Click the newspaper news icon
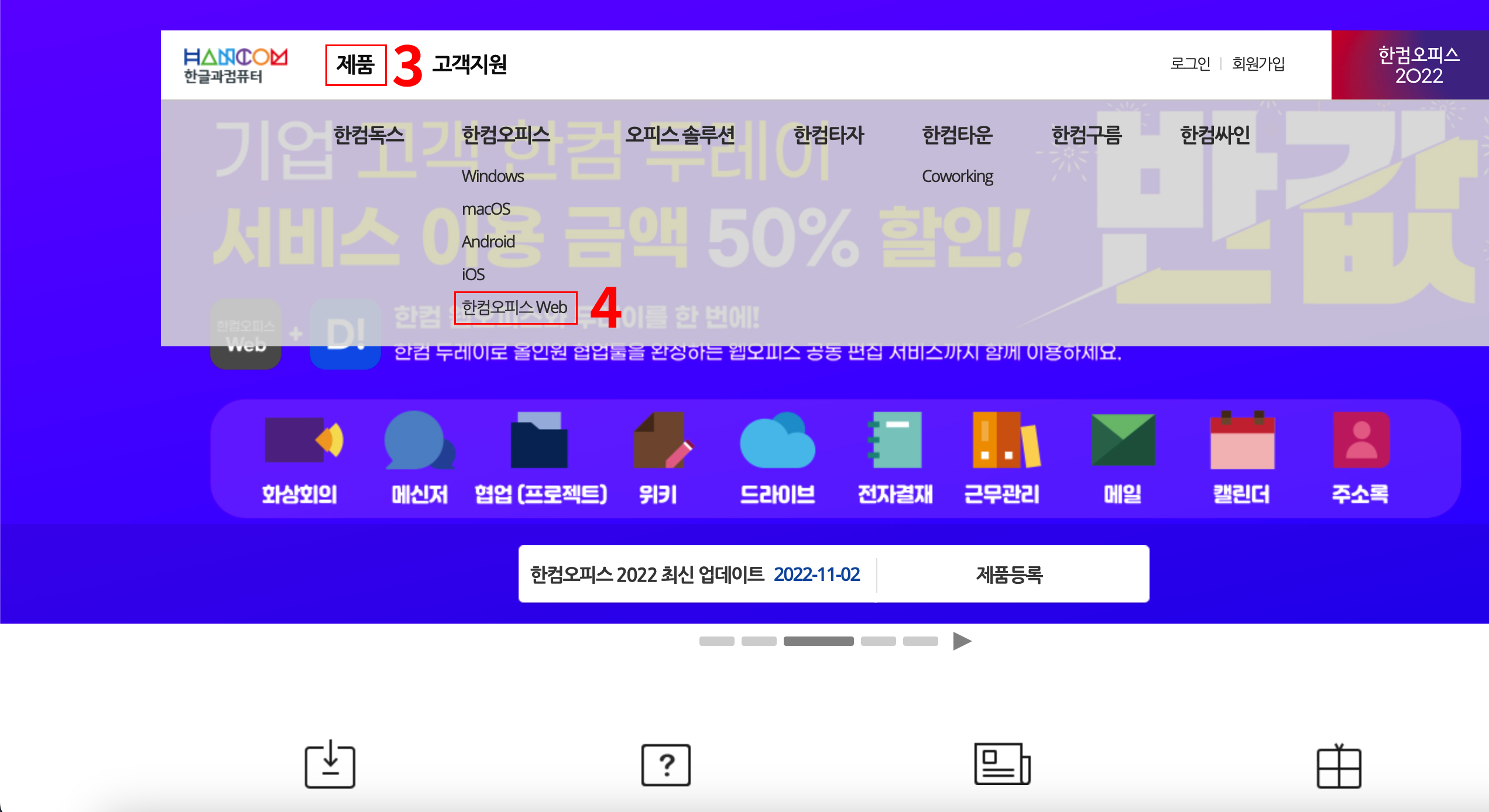 1003,764
